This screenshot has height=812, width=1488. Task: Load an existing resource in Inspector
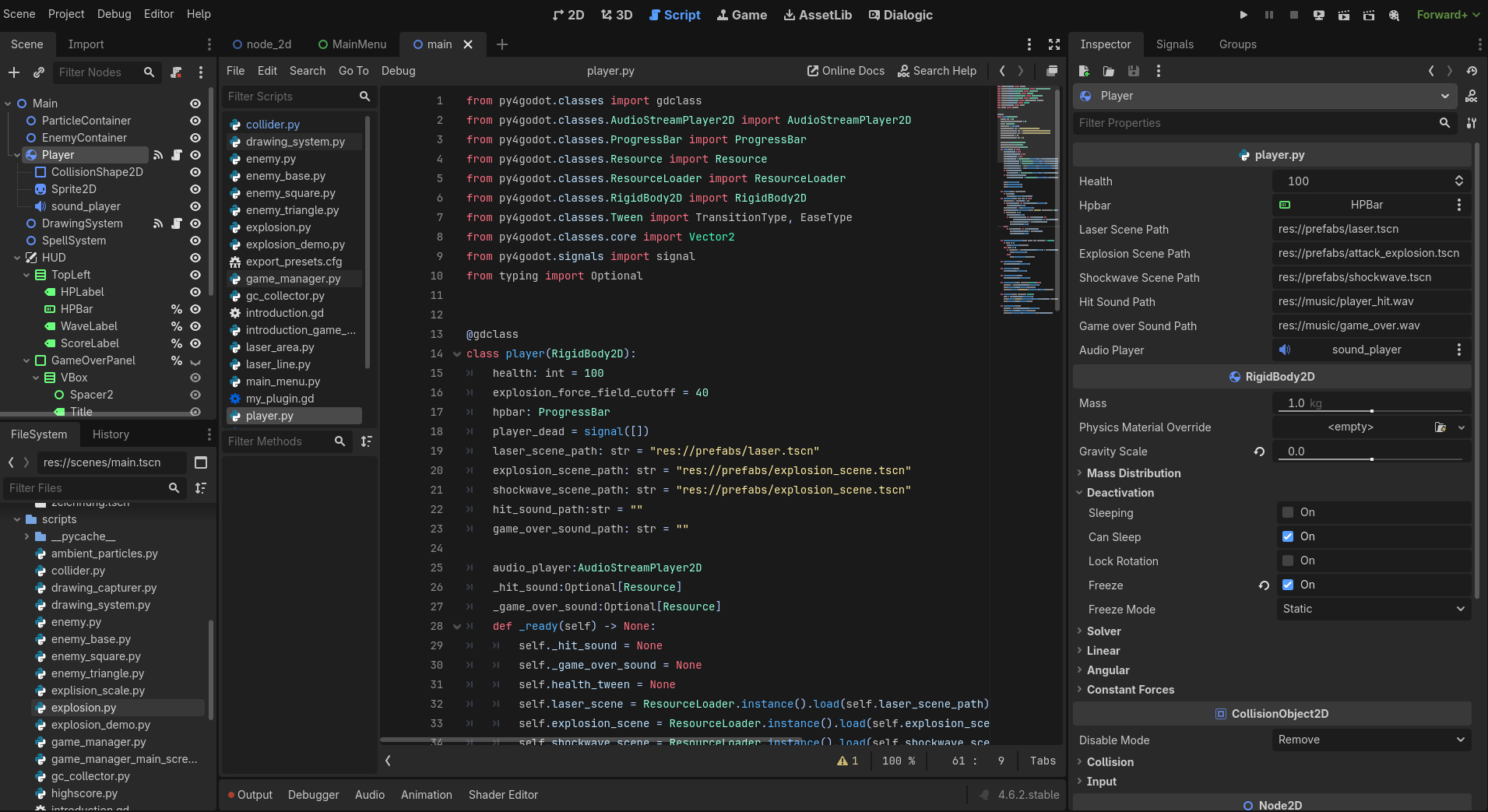click(x=1109, y=71)
